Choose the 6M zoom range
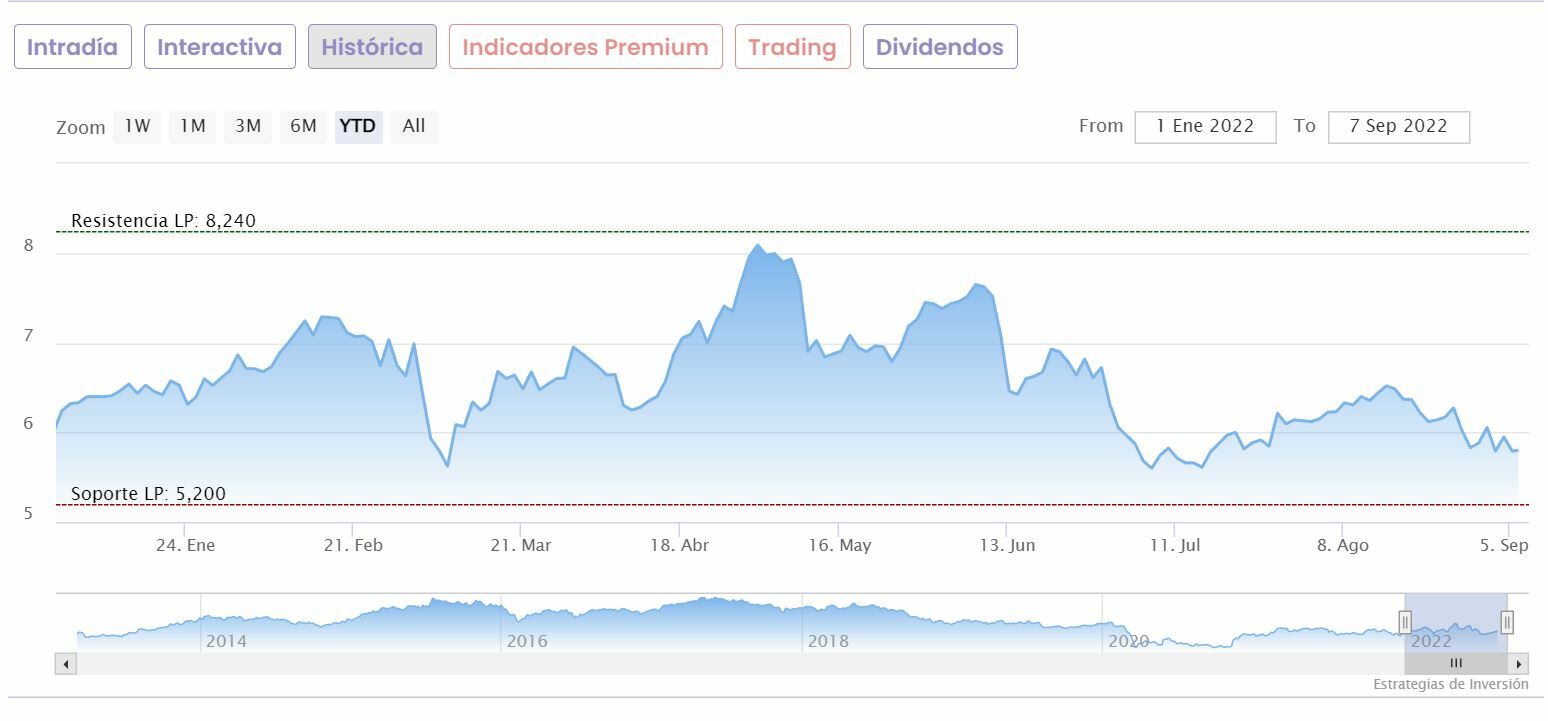This screenshot has width=1548, height=721. (x=303, y=126)
